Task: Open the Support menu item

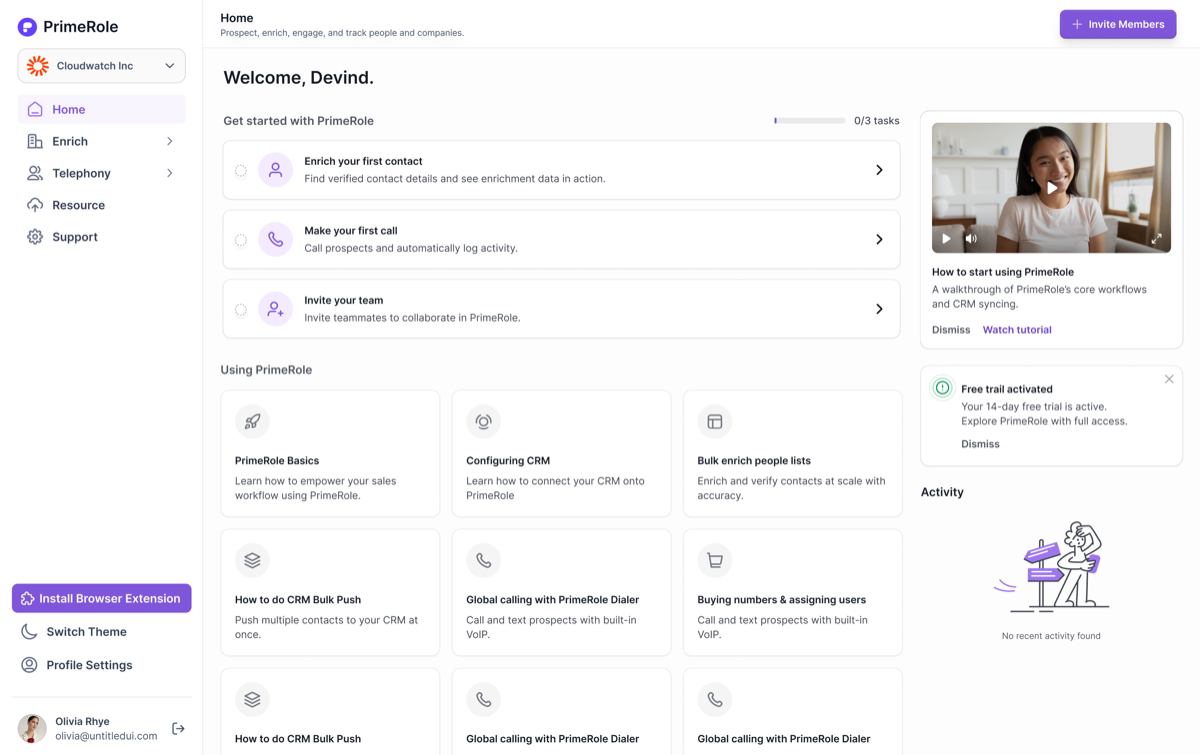Action: point(101,237)
